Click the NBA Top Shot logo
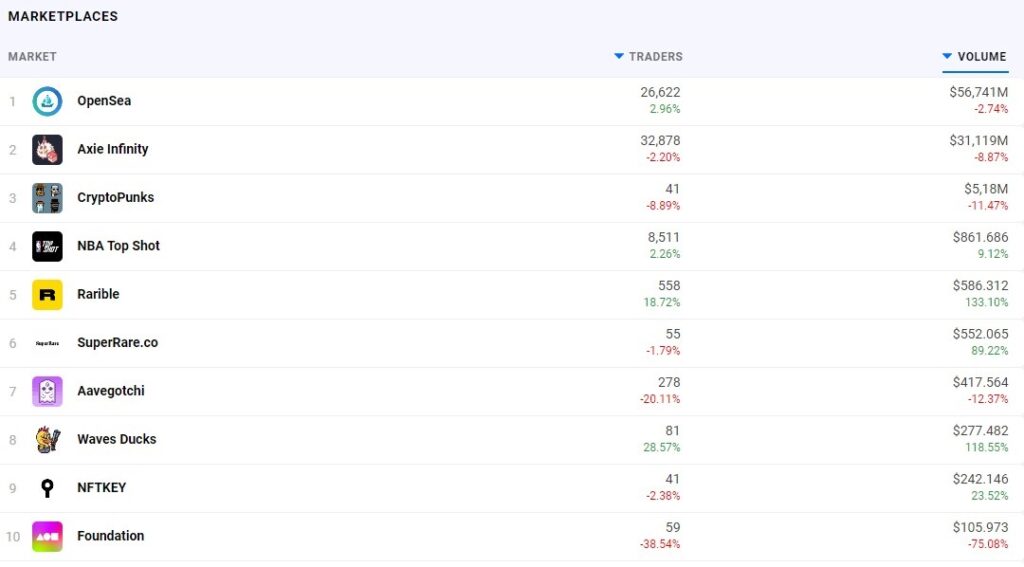This screenshot has width=1024, height=567. click(47, 246)
